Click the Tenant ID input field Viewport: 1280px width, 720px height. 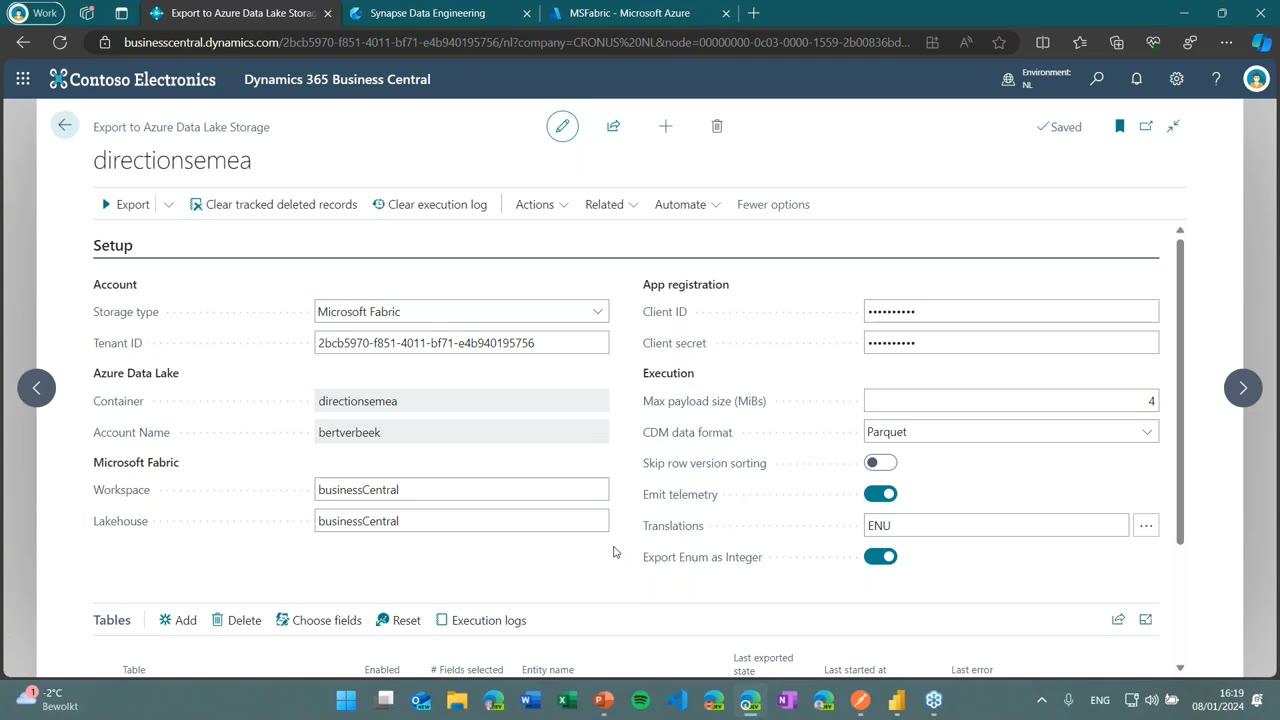462,343
